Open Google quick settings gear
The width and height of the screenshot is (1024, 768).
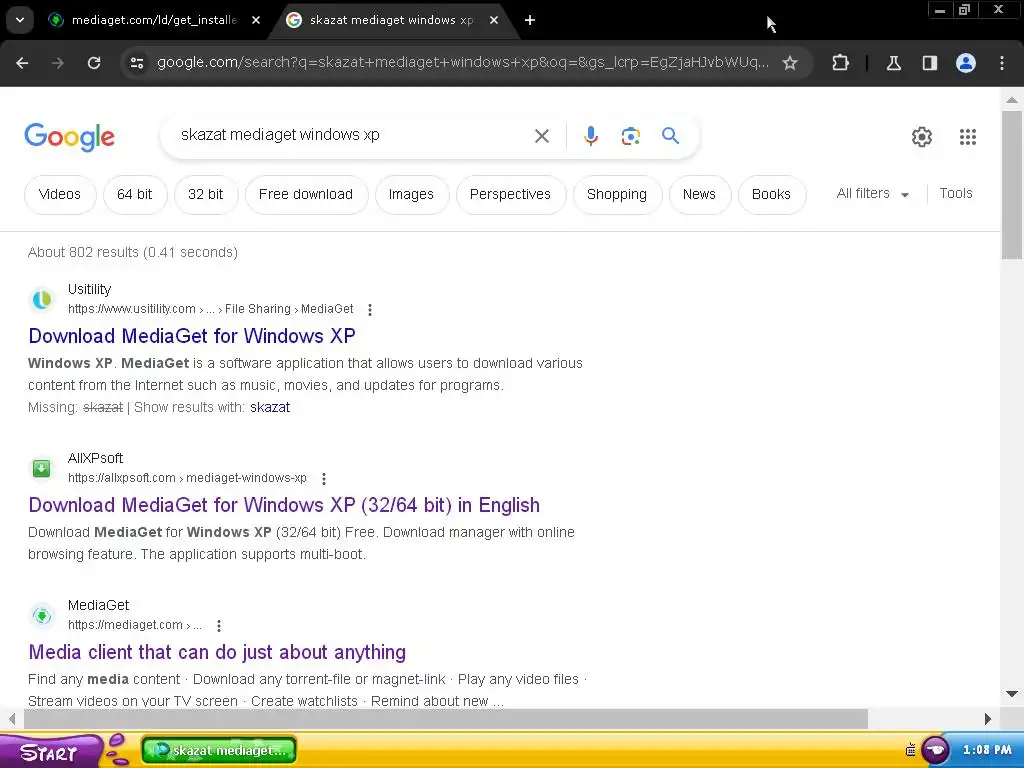click(x=921, y=136)
